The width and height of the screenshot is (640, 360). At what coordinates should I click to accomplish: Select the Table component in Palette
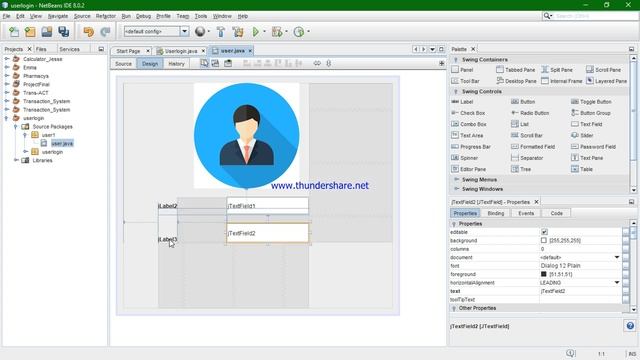[582, 169]
